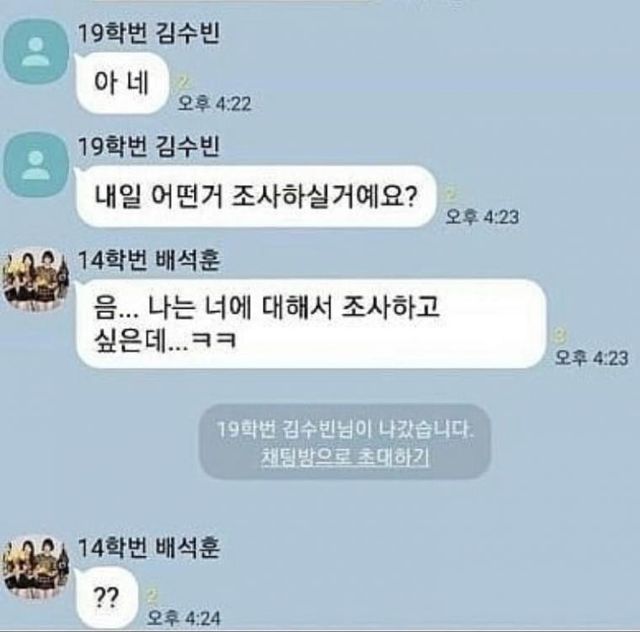The width and height of the screenshot is (640, 632).
Task: Tap the '??' message bubble
Action: pyautogui.click(x=107, y=599)
